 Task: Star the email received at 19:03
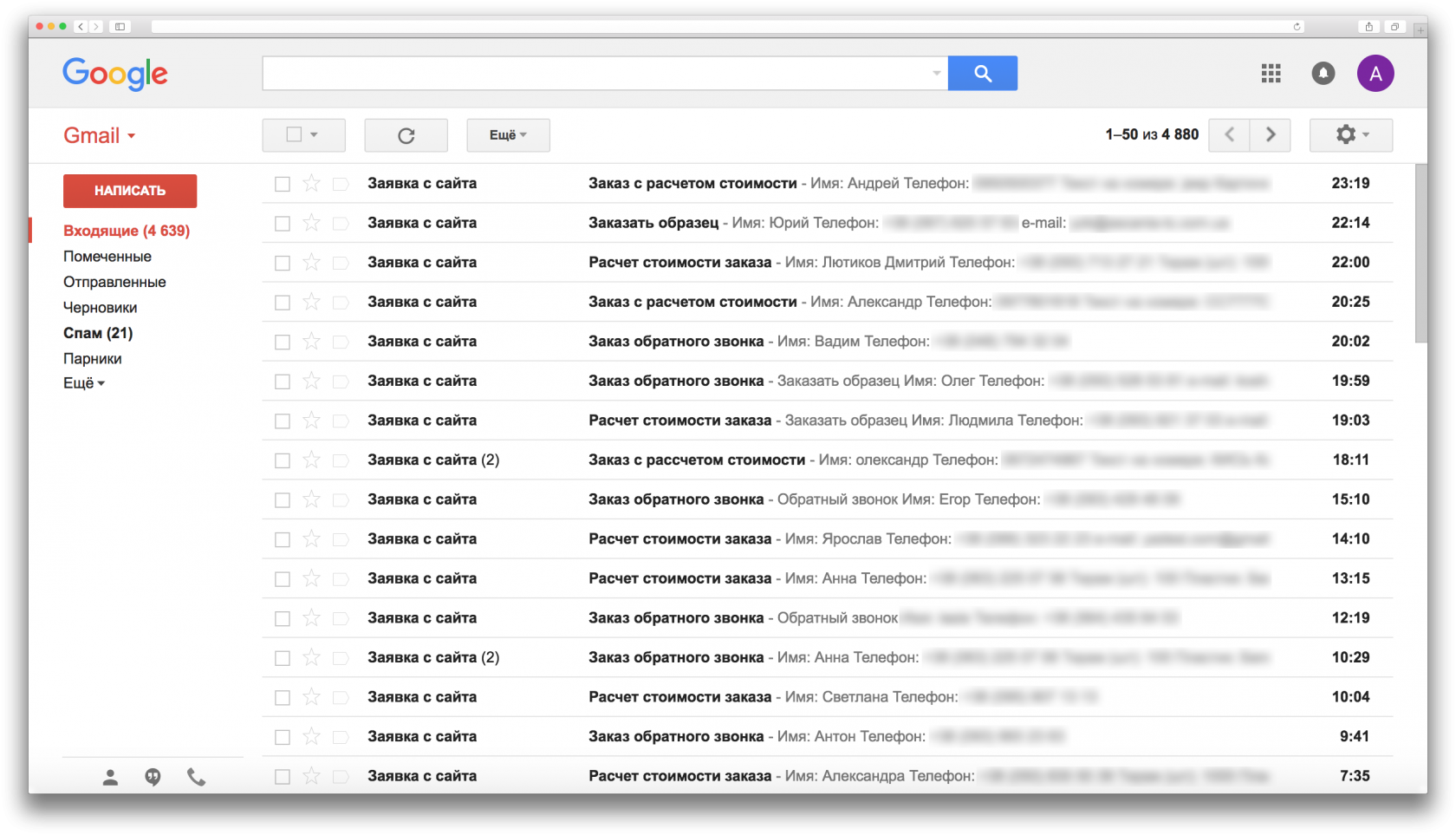tap(311, 421)
